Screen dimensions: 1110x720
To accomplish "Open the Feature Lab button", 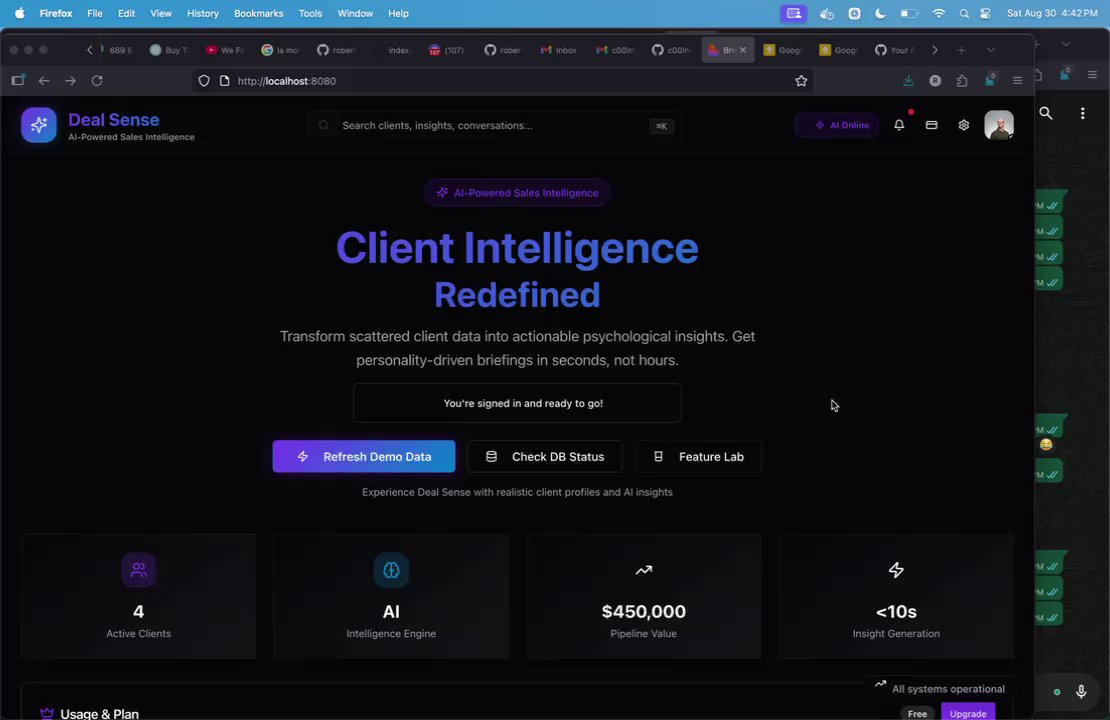I will 698,457.
